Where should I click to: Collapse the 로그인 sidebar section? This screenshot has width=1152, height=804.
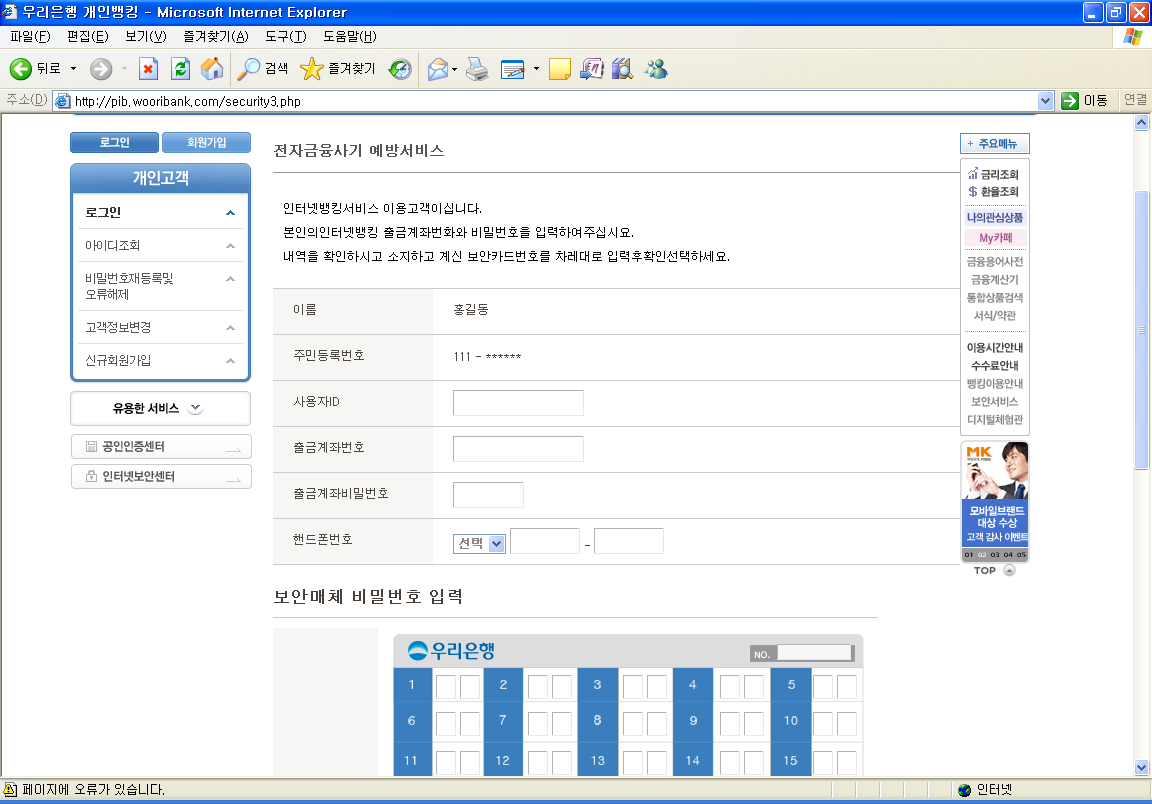[230, 213]
